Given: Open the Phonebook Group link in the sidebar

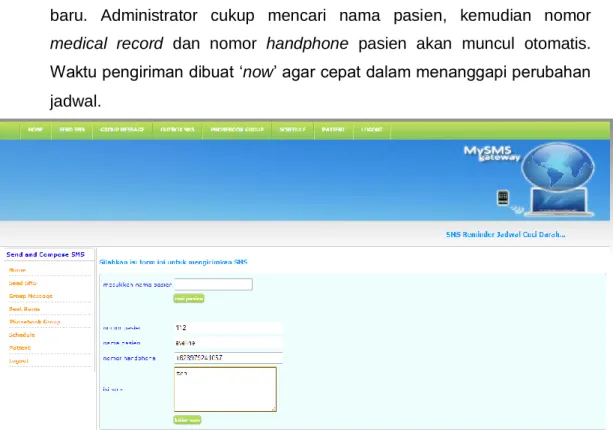Looking at the screenshot, I should click(34, 322).
